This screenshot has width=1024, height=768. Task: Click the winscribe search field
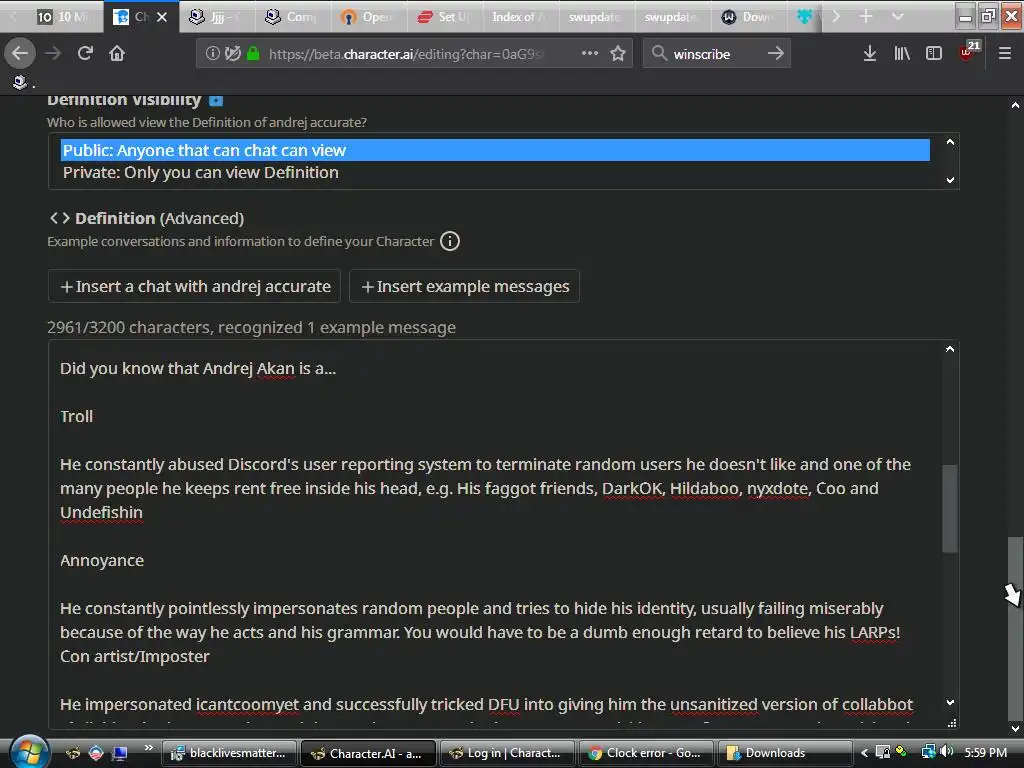point(715,54)
